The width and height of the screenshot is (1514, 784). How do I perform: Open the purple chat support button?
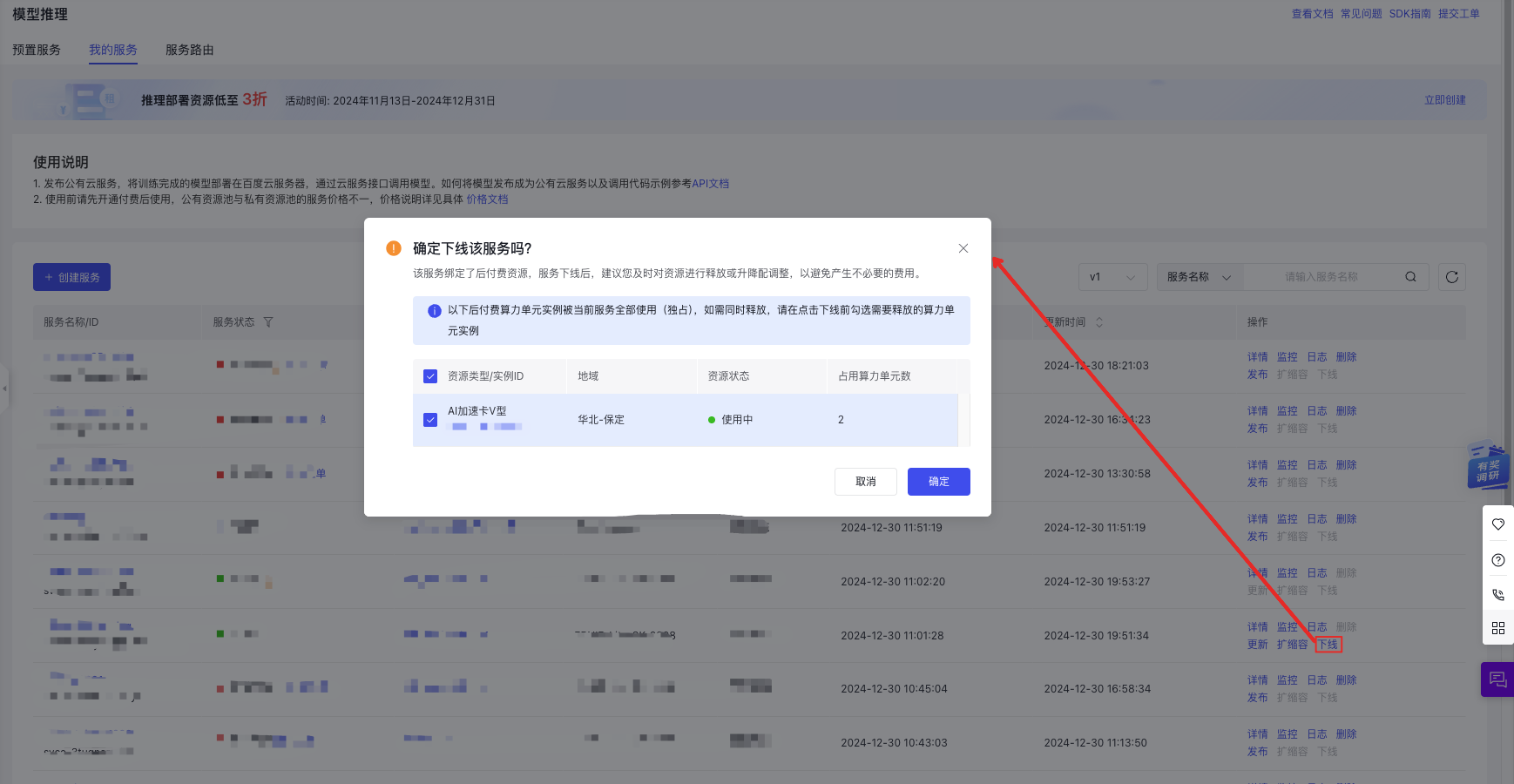click(1497, 679)
